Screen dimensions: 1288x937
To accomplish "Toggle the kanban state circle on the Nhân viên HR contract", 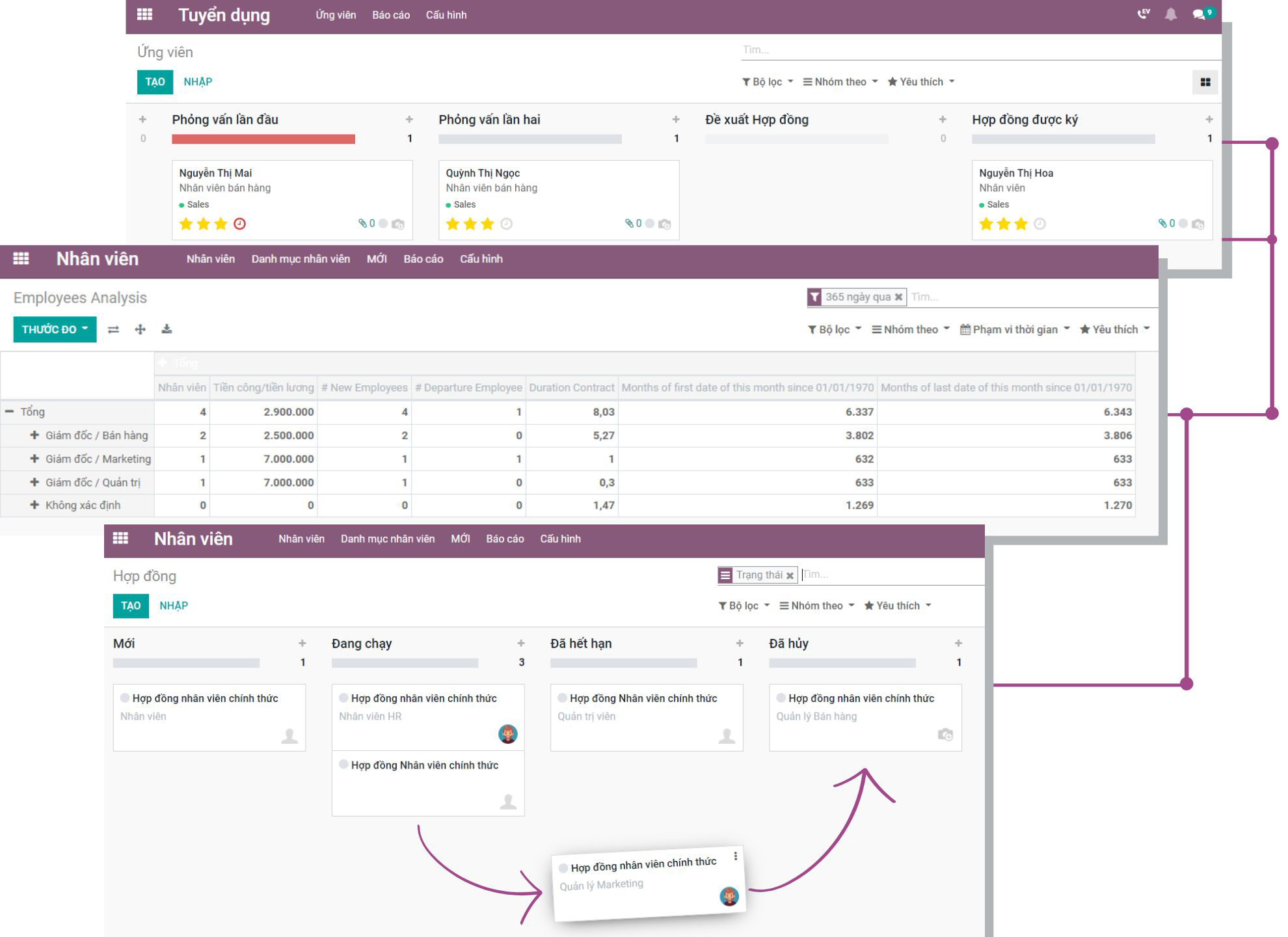I will [343, 698].
